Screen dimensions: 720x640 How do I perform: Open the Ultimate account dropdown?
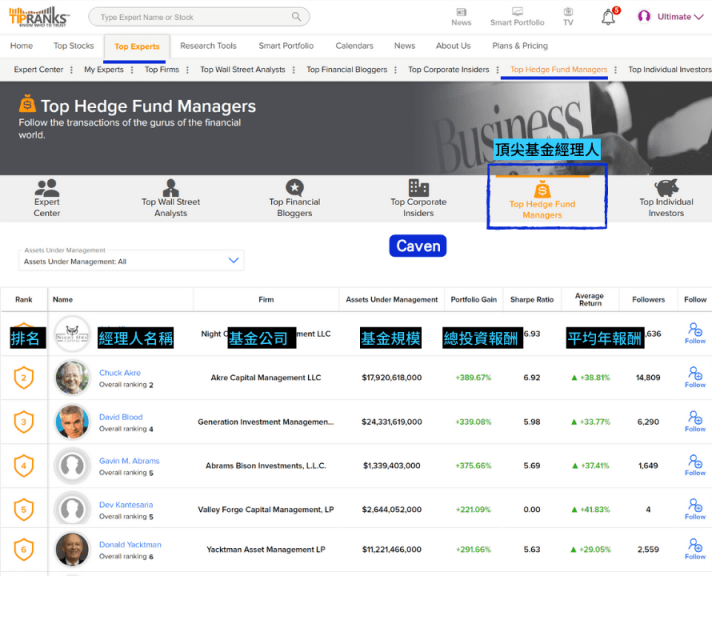[671, 17]
